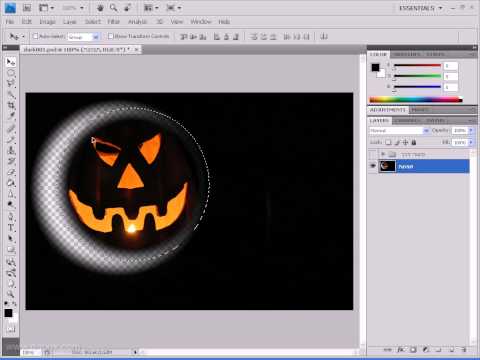Enable the Auto-Select checkbox

tap(36, 36)
